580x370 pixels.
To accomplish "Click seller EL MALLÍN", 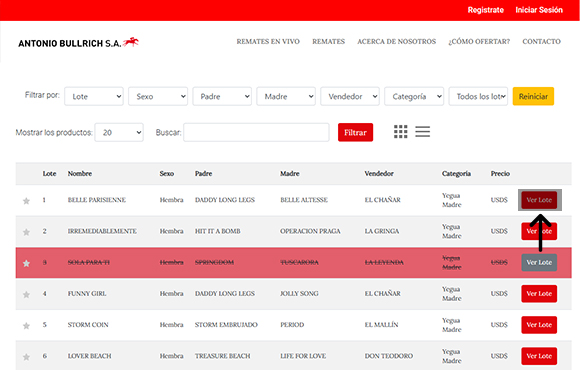I will click(x=382, y=325).
